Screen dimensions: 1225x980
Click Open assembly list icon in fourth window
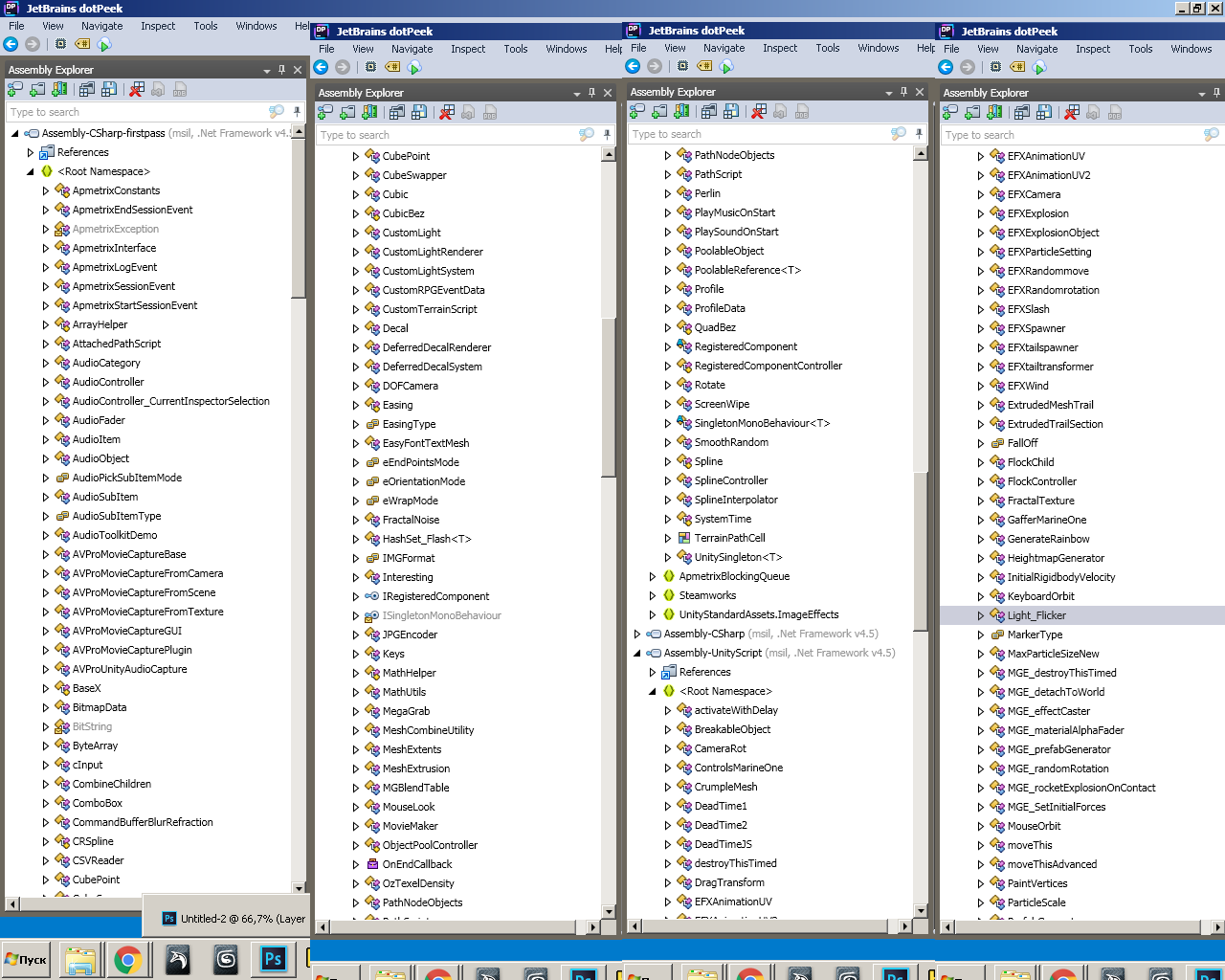(1022, 112)
